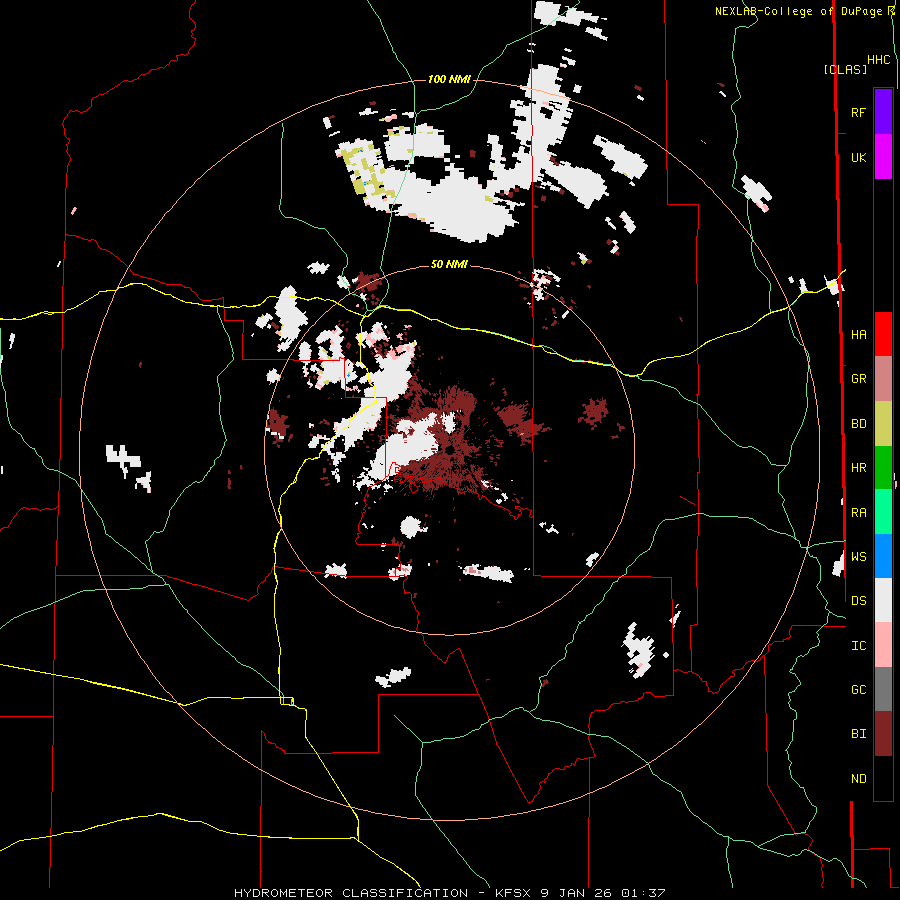Image resolution: width=900 pixels, height=900 pixels.
Task: Click the BD legend label
Action: pos(858,424)
